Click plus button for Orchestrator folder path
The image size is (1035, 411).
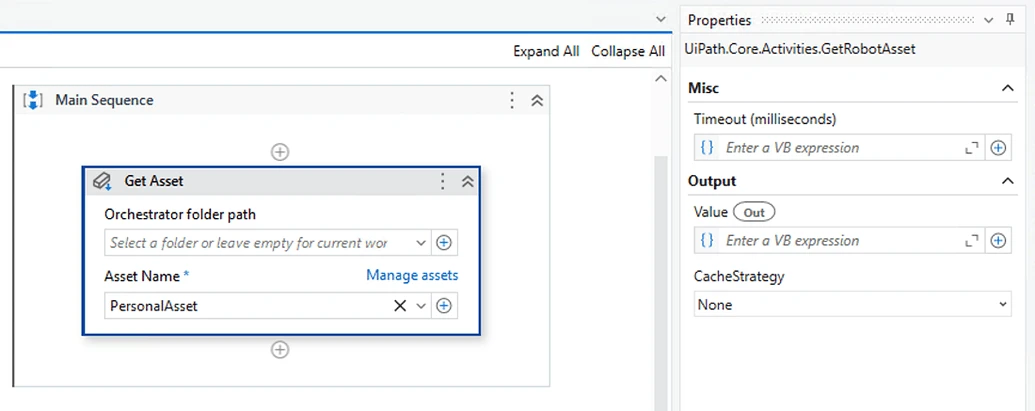tap(444, 243)
